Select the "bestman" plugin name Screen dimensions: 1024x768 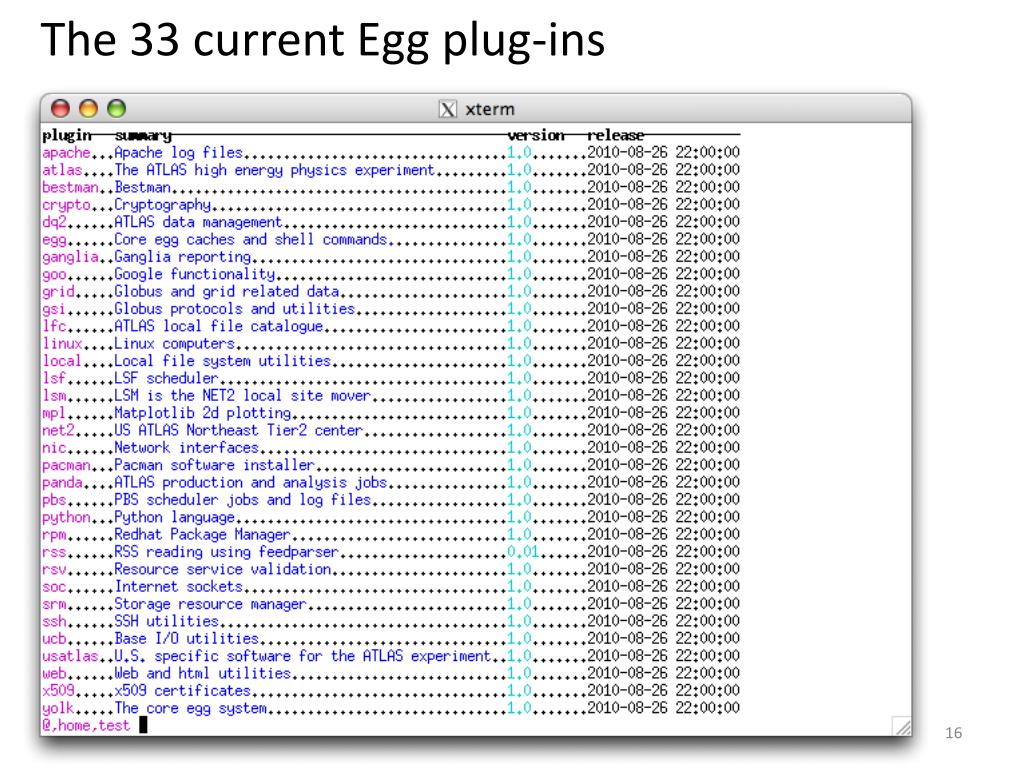70,187
